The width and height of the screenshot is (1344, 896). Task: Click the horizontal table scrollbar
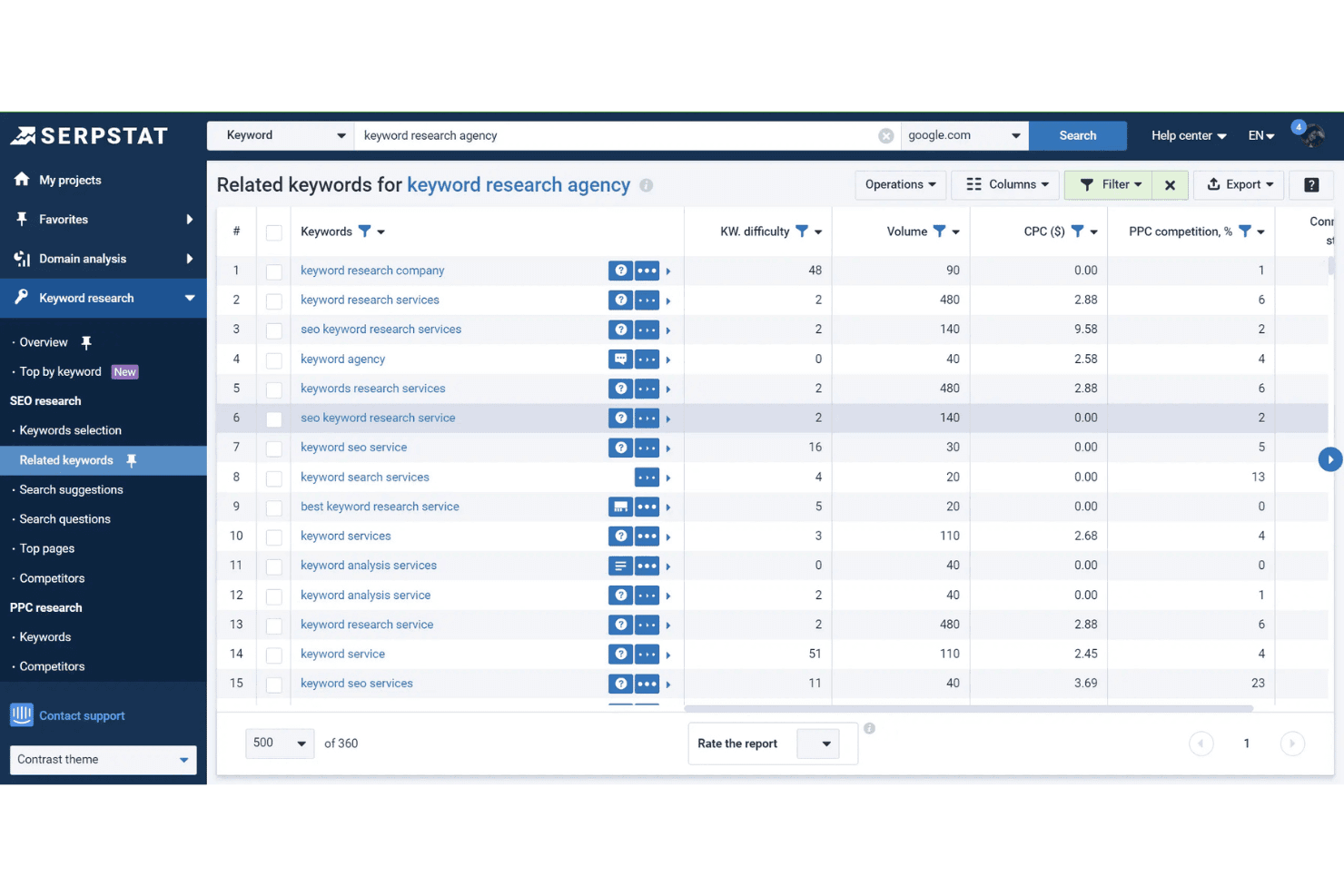969,708
